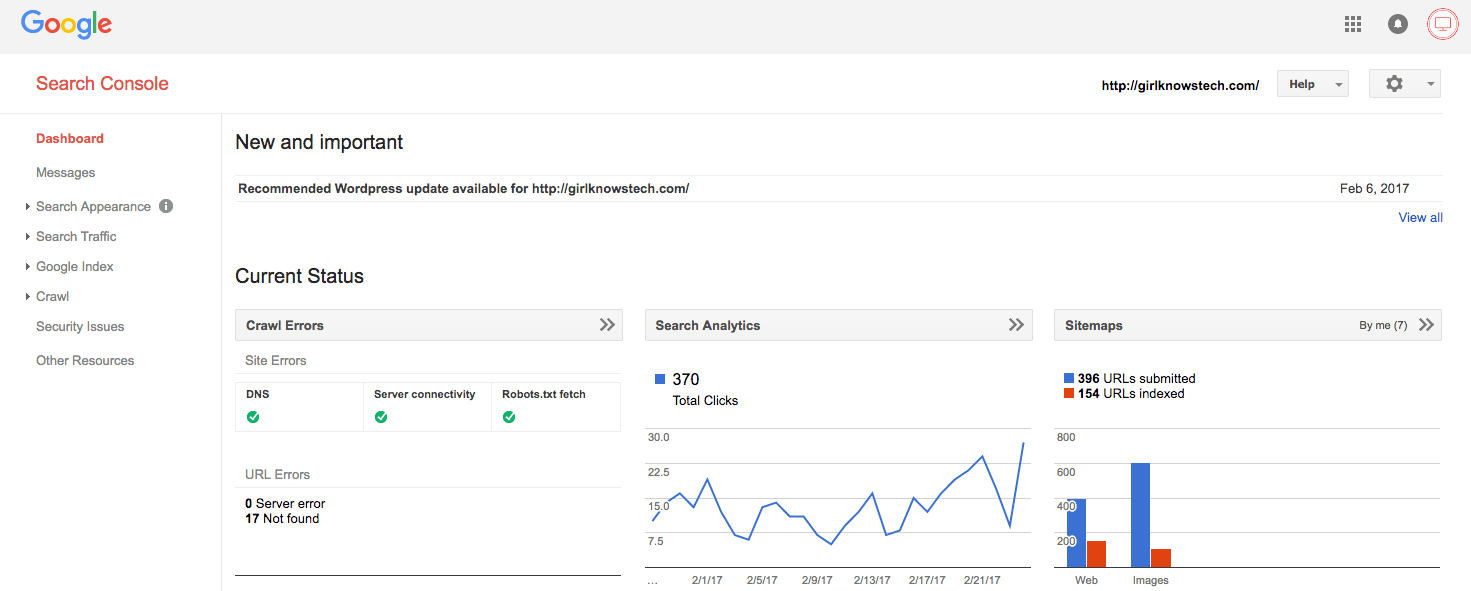
Task: Open the Recommended Wordpress update message
Action: 464,188
